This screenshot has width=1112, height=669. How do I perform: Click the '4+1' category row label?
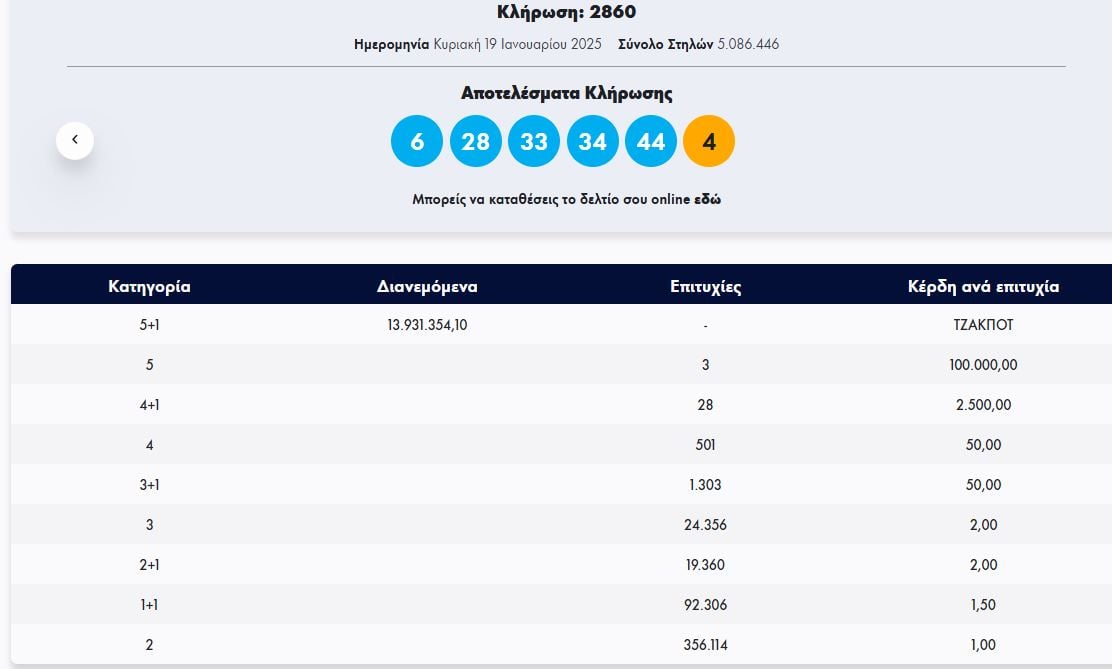[149, 405]
